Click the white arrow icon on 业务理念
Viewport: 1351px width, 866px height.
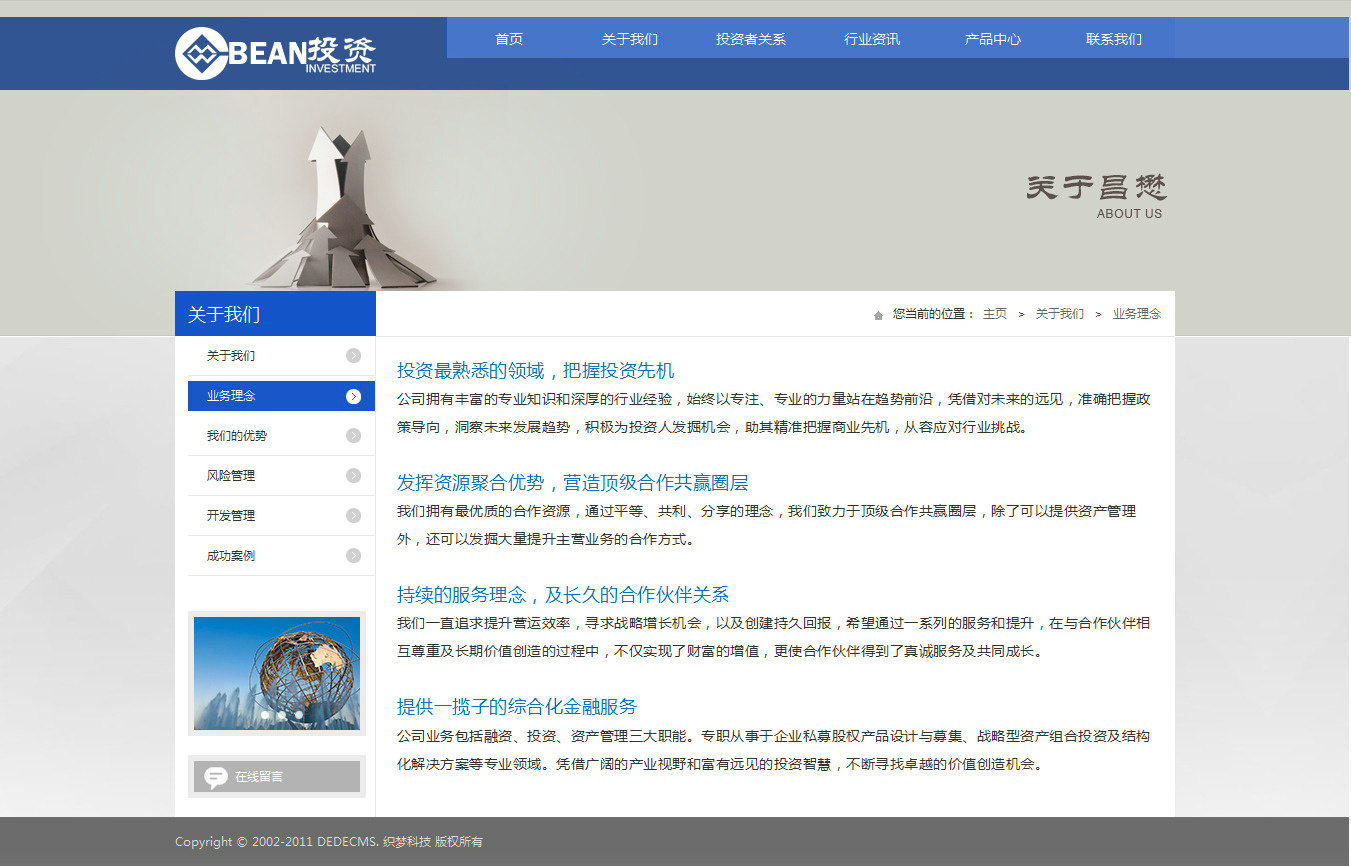point(353,396)
